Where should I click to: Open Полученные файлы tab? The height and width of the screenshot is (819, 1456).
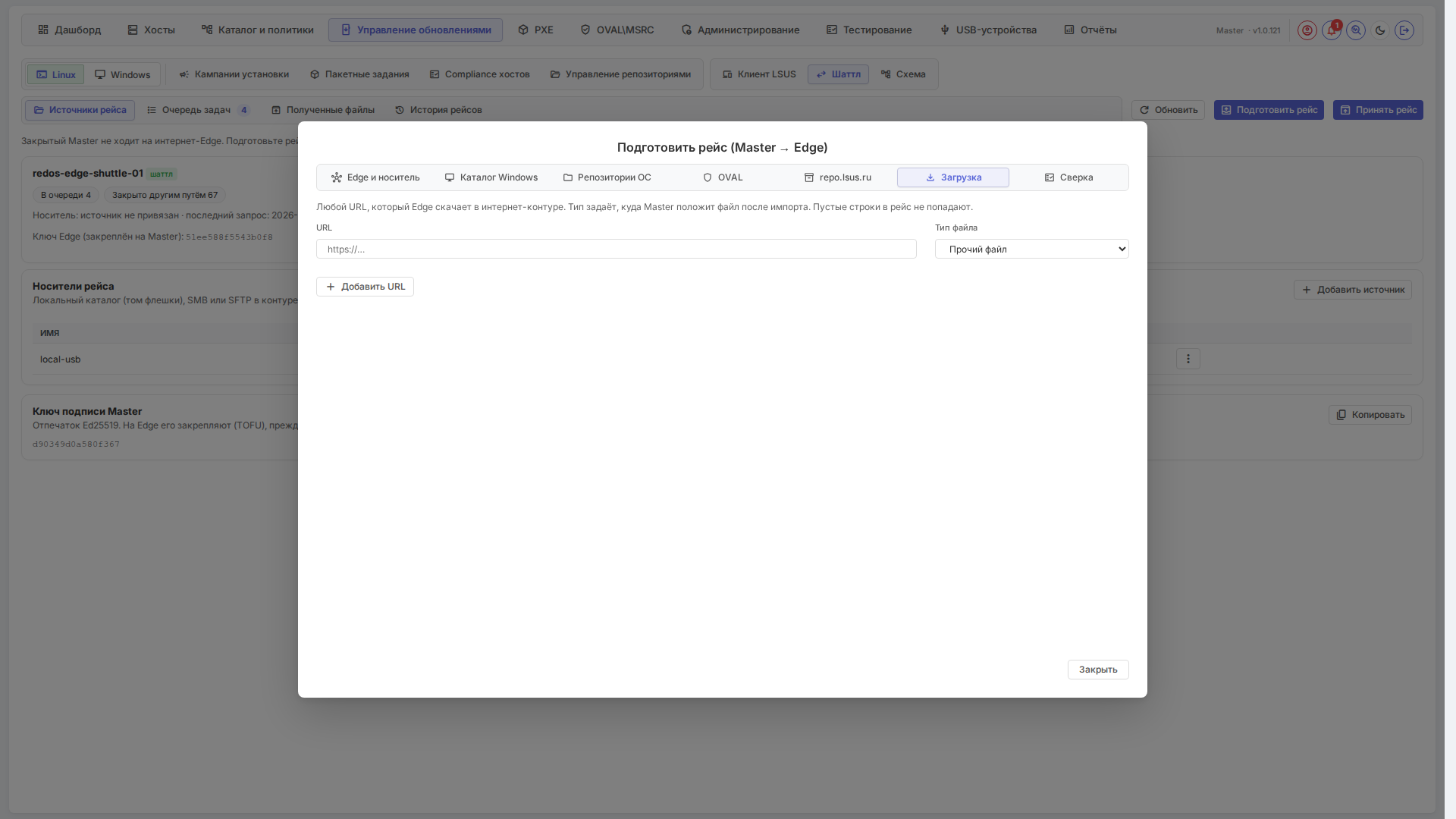coord(323,110)
